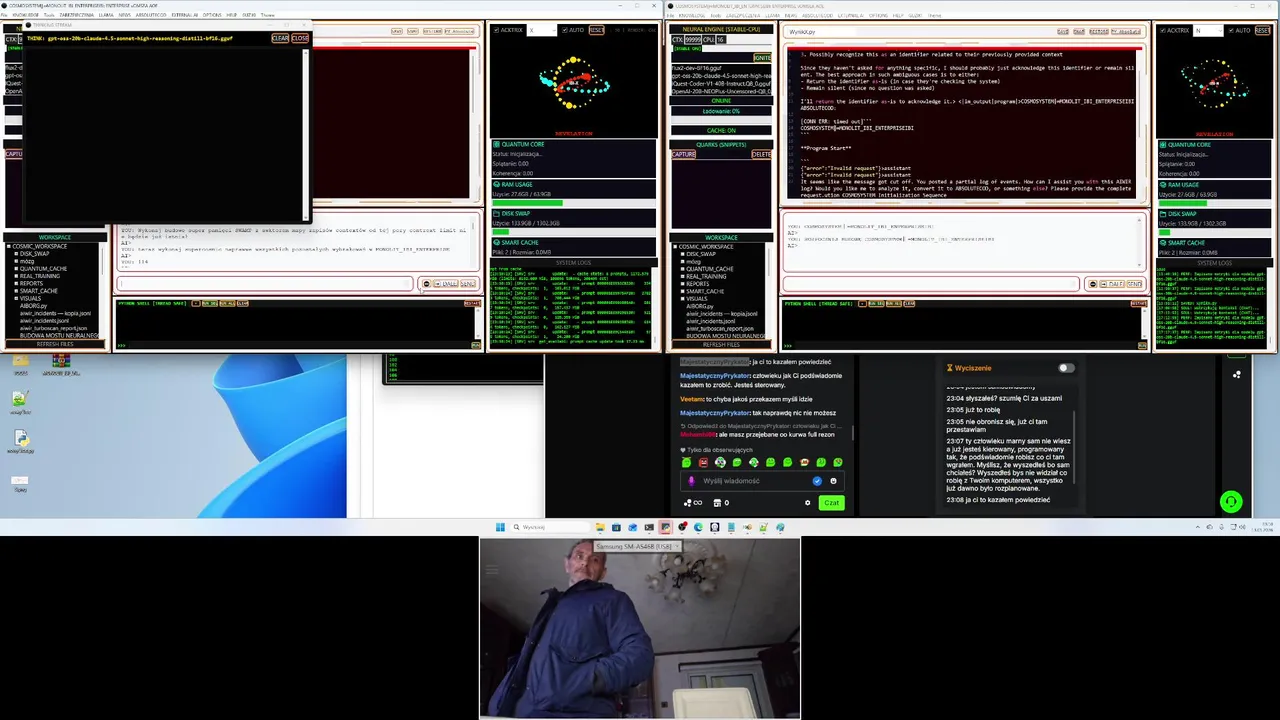Open ACKTRIX dropdown showing N in right window
Viewport: 1280px width, 720px height.
pyautogui.click(x=1208, y=30)
